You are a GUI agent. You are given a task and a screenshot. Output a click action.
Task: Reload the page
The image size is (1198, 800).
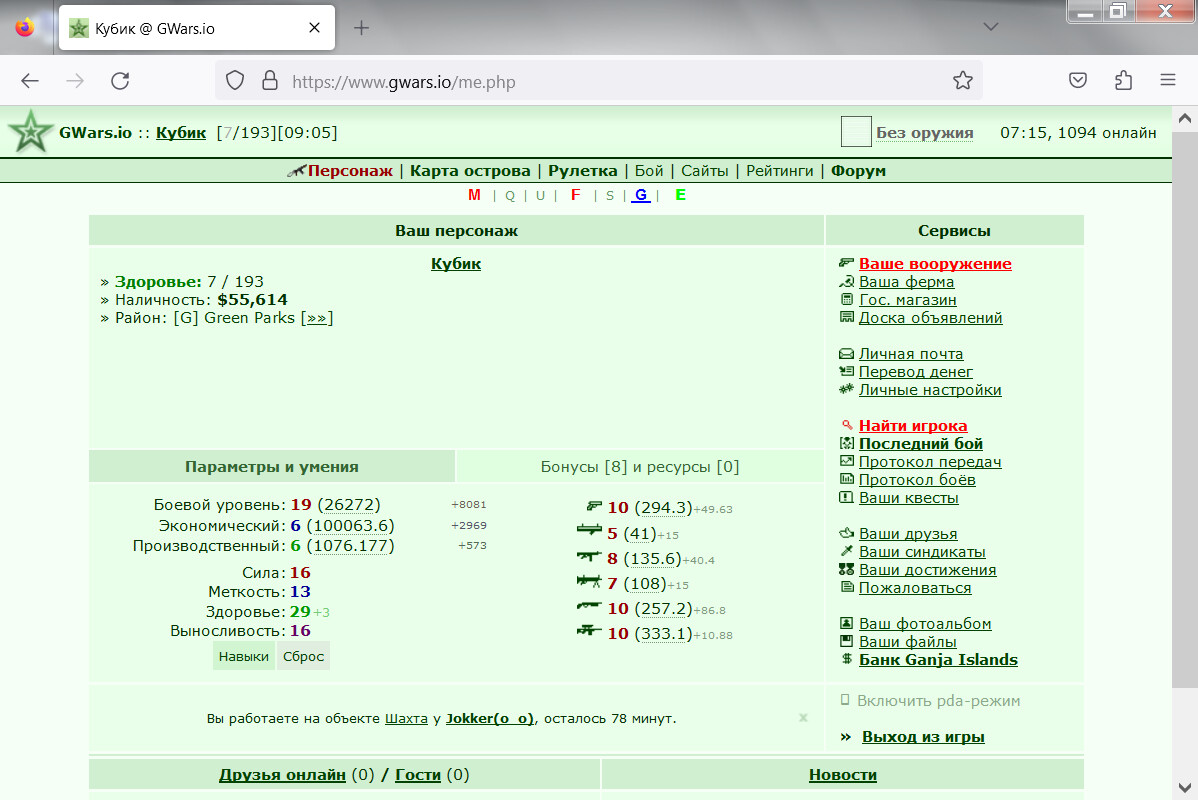point(120,81)
